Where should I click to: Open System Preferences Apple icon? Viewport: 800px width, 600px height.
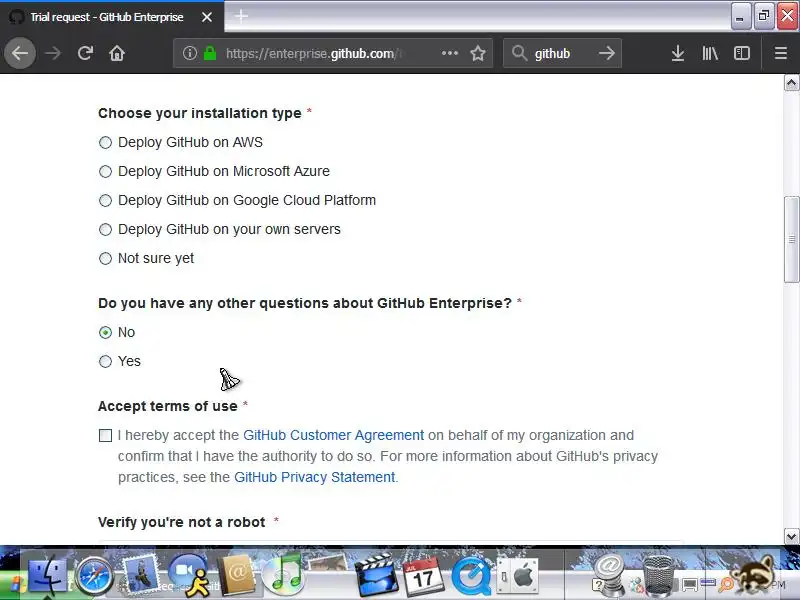point(517,576)
